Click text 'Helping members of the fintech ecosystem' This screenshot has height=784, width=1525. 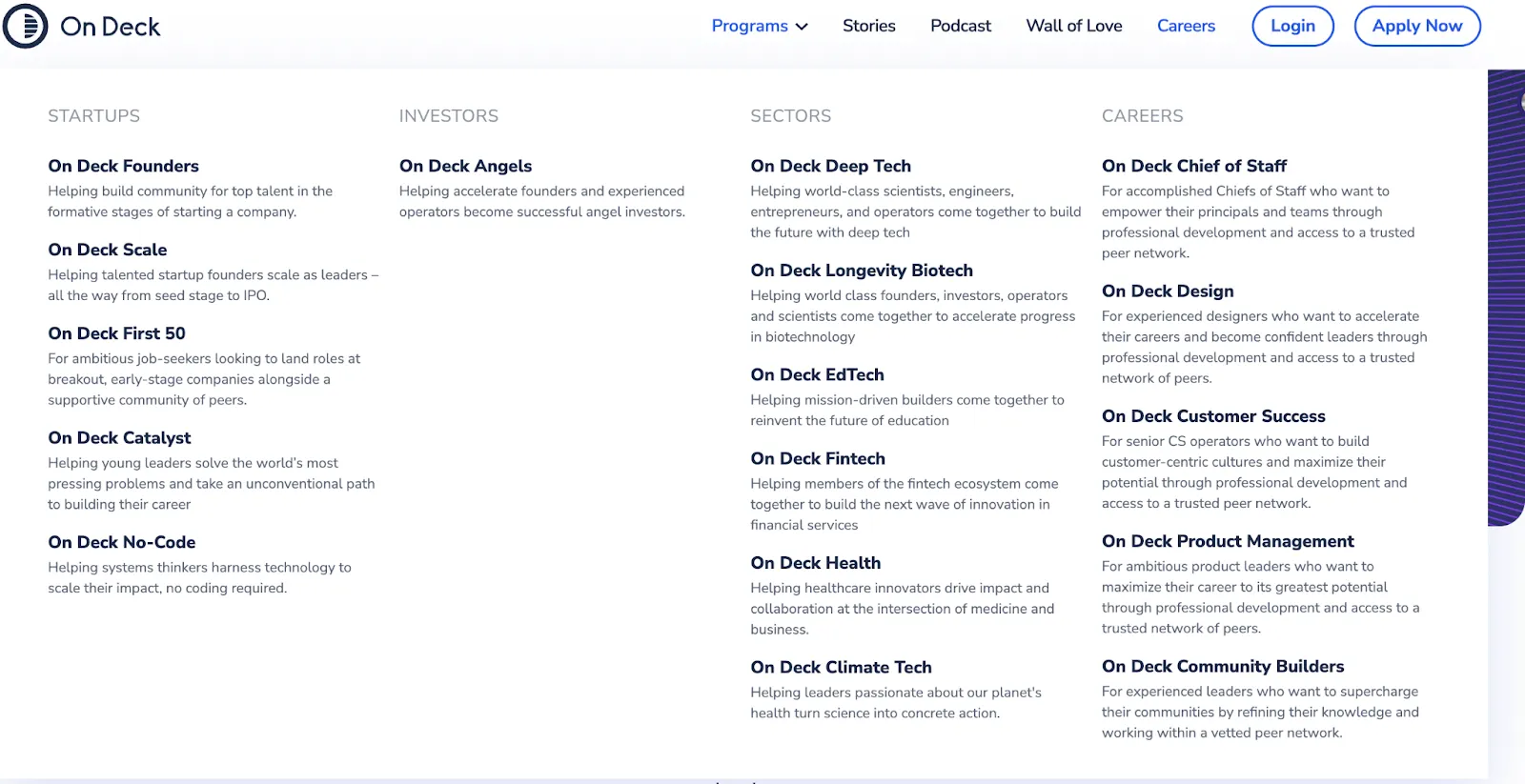[x=886, y=484]
